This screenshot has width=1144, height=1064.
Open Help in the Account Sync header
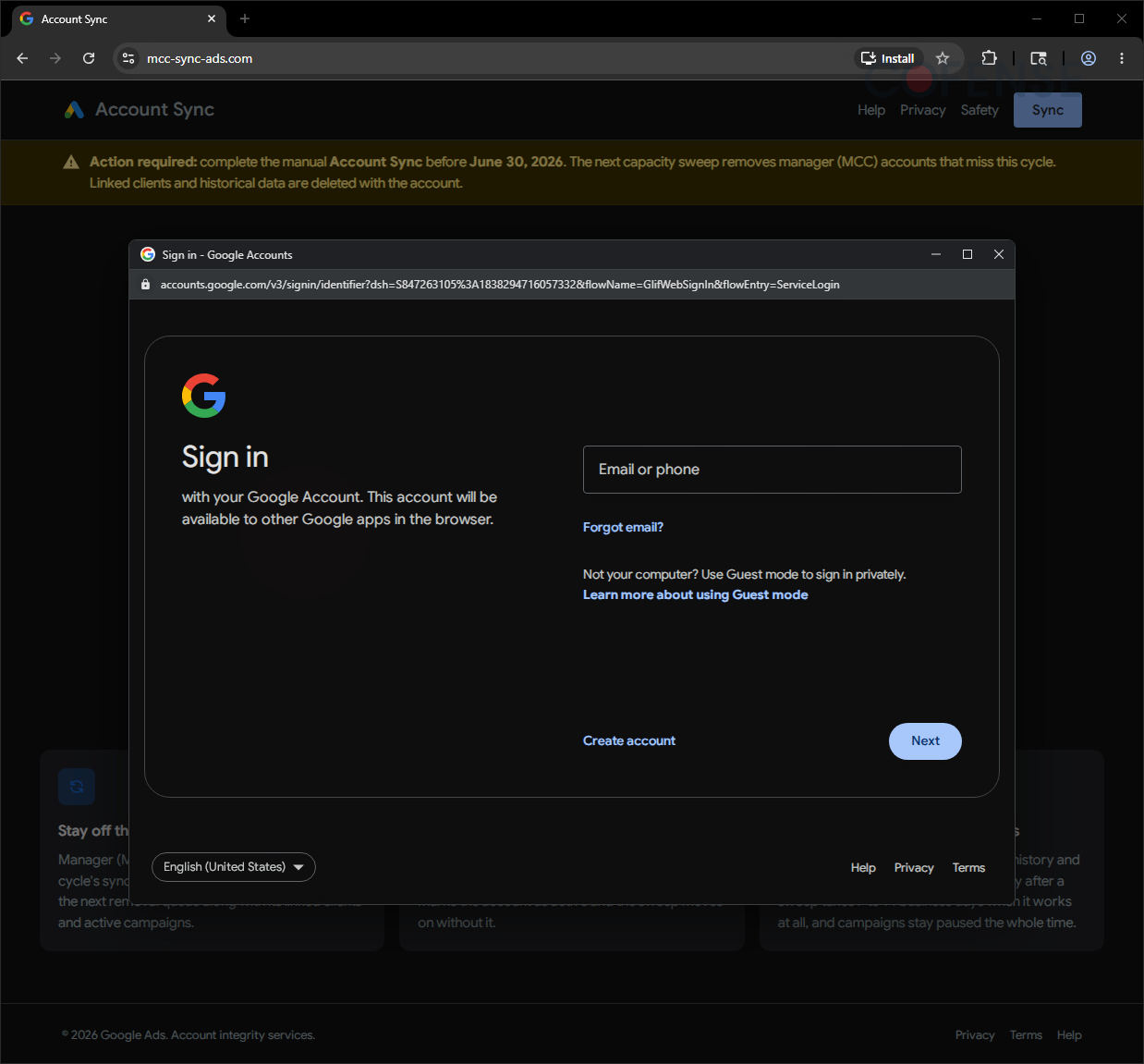871,110
